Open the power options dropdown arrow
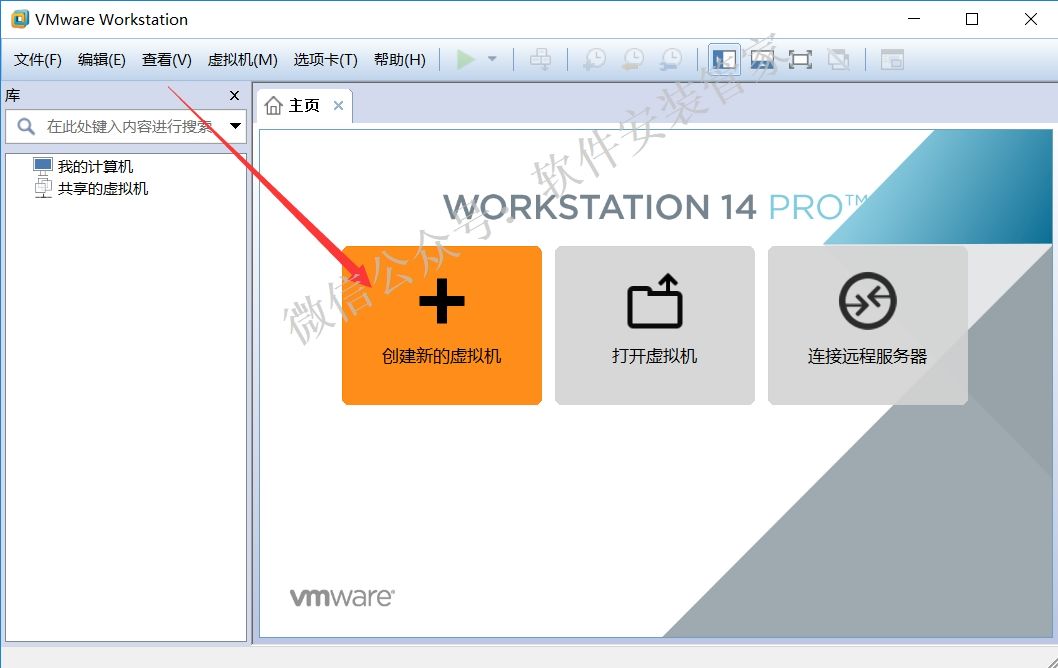The width and height of the screenshot is (1058, 668). (x=492, y=59)
